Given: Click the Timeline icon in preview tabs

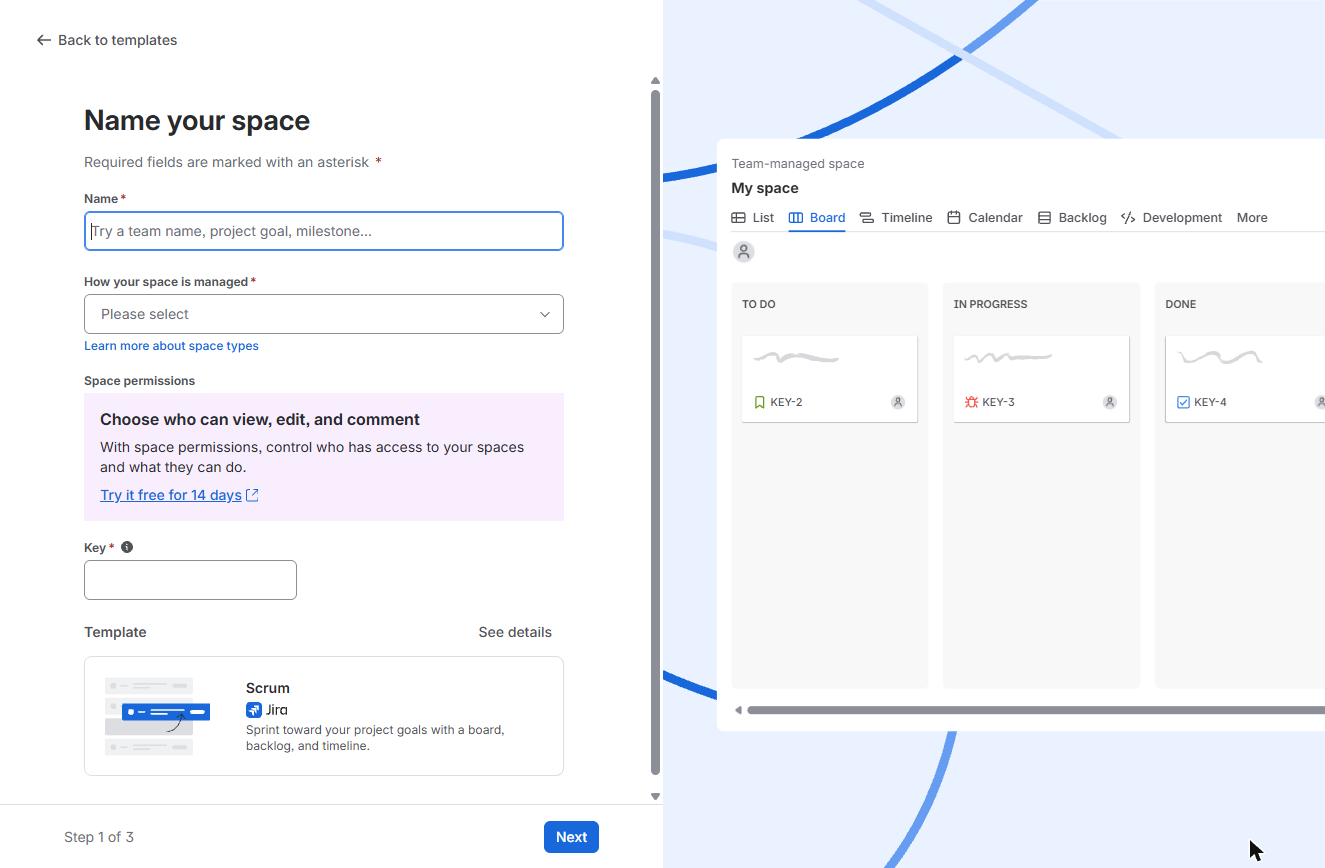Looking at the screenshot, I should coord(866,218).
